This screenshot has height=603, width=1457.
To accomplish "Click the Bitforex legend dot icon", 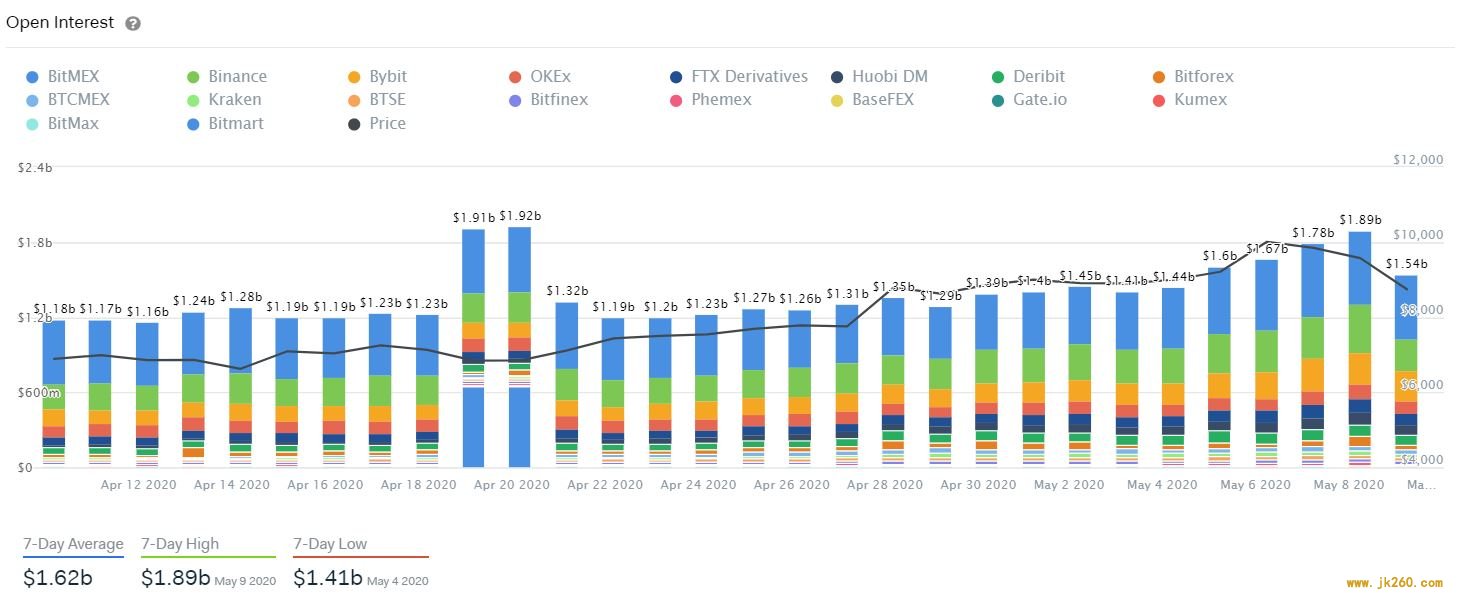I will pyautogui.click(x=1160, y=77).
